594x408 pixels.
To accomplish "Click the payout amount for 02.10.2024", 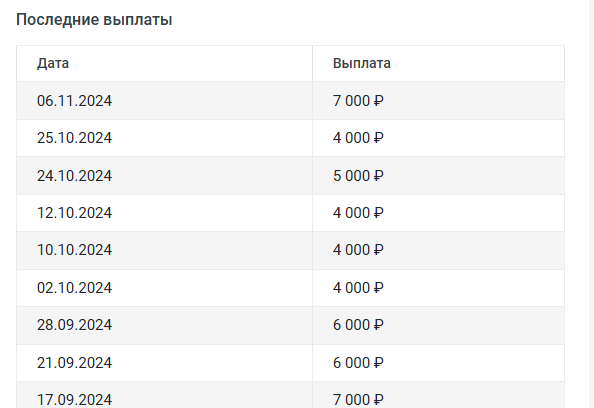I will tap(358, 288).
